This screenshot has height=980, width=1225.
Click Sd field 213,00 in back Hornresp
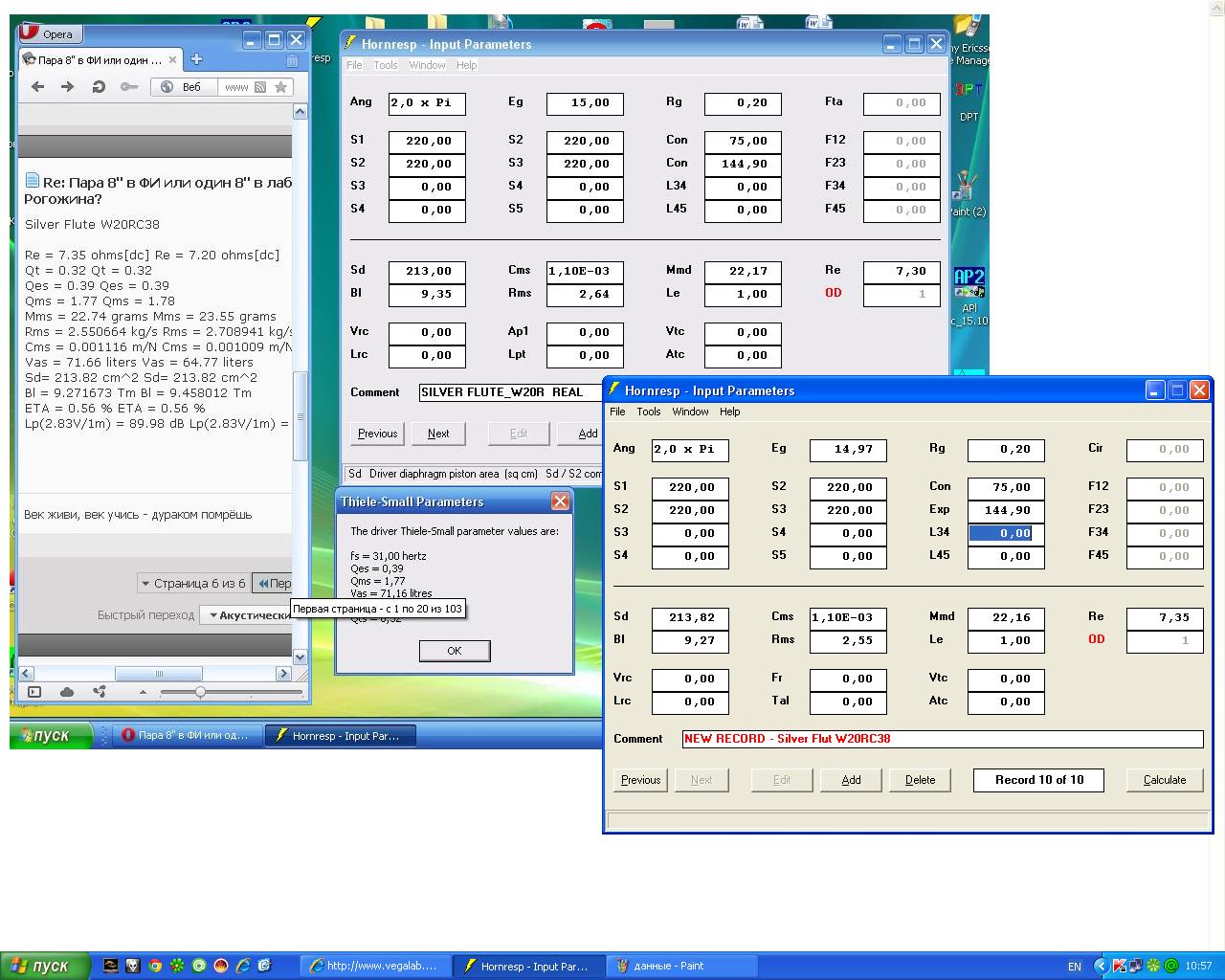(427, 272)
